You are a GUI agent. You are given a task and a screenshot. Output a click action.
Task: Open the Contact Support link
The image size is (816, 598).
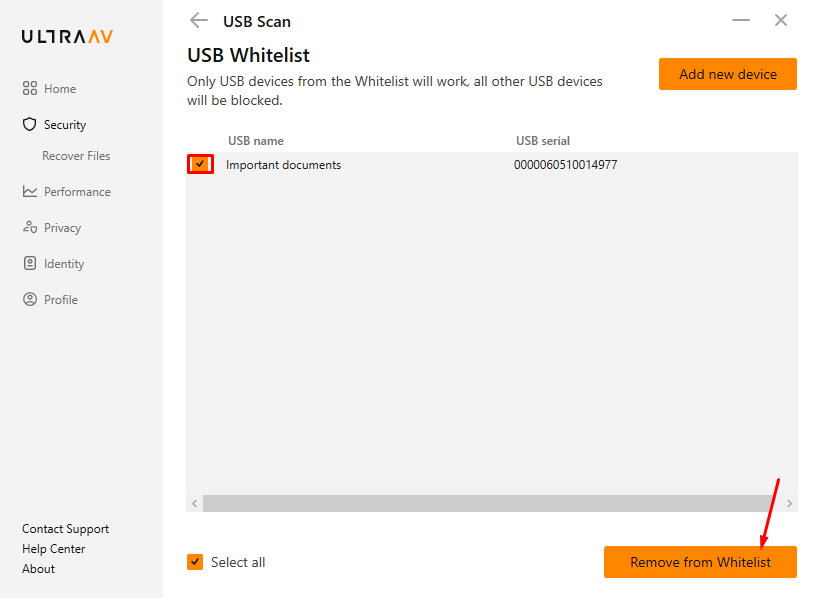66,529
